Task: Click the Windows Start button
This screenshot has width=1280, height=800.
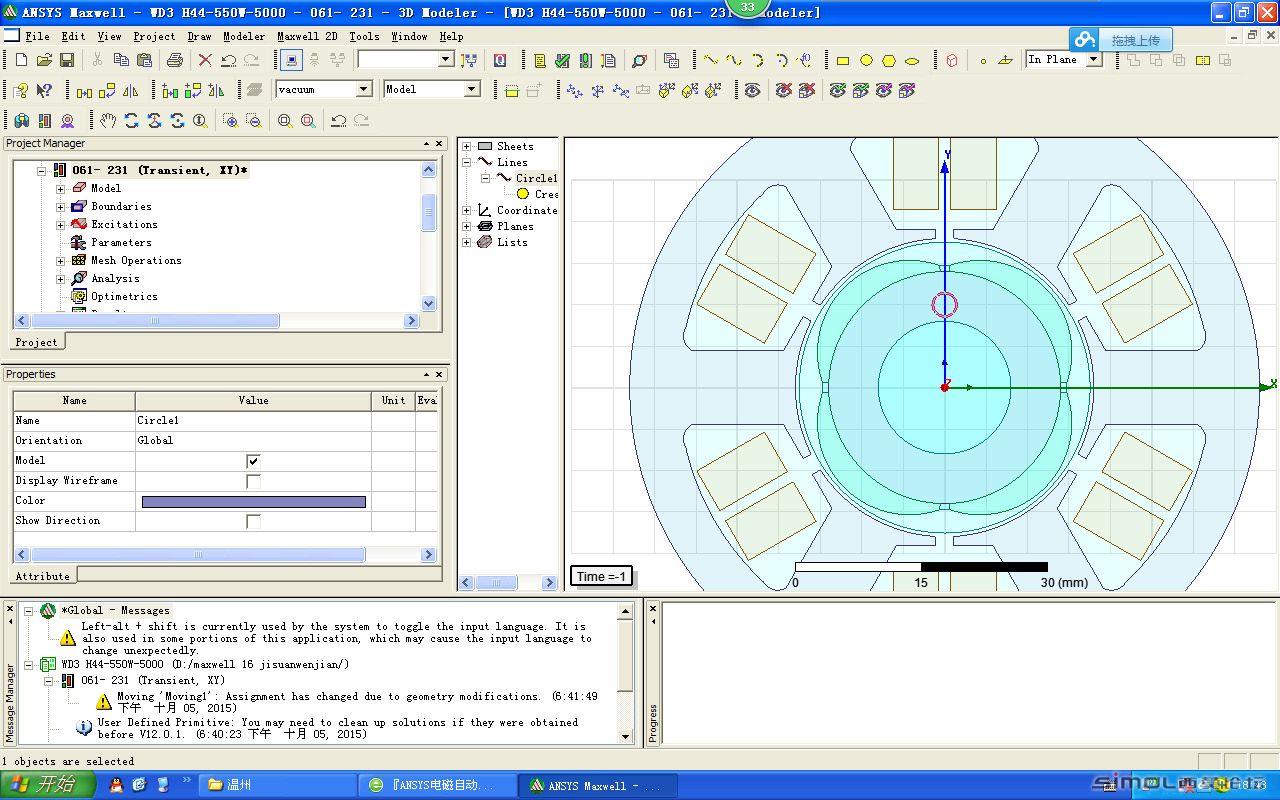Action: [47, 785]
